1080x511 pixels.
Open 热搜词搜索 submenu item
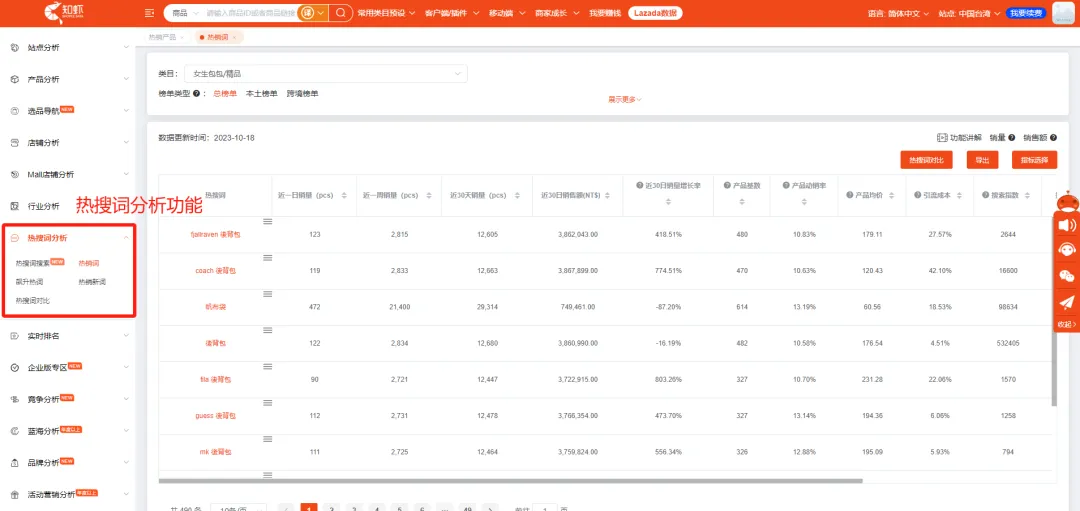[33, 263]
